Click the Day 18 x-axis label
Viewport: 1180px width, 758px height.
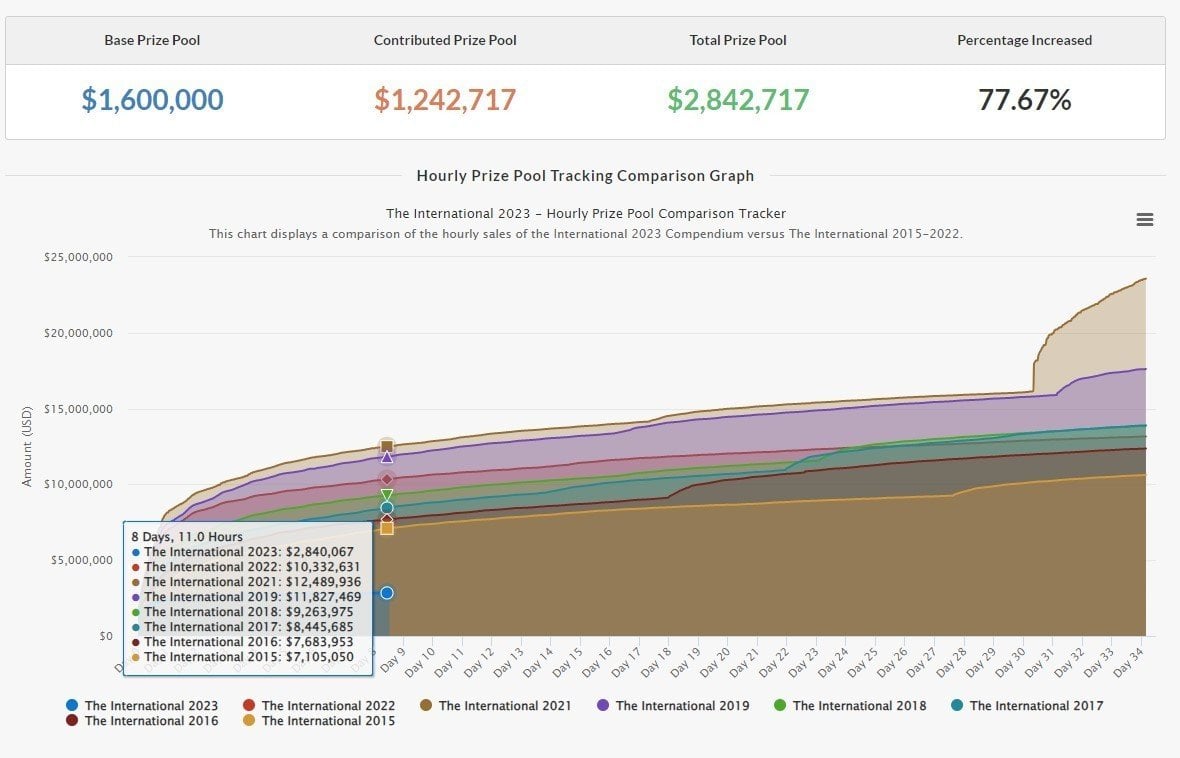pos(654,662)
